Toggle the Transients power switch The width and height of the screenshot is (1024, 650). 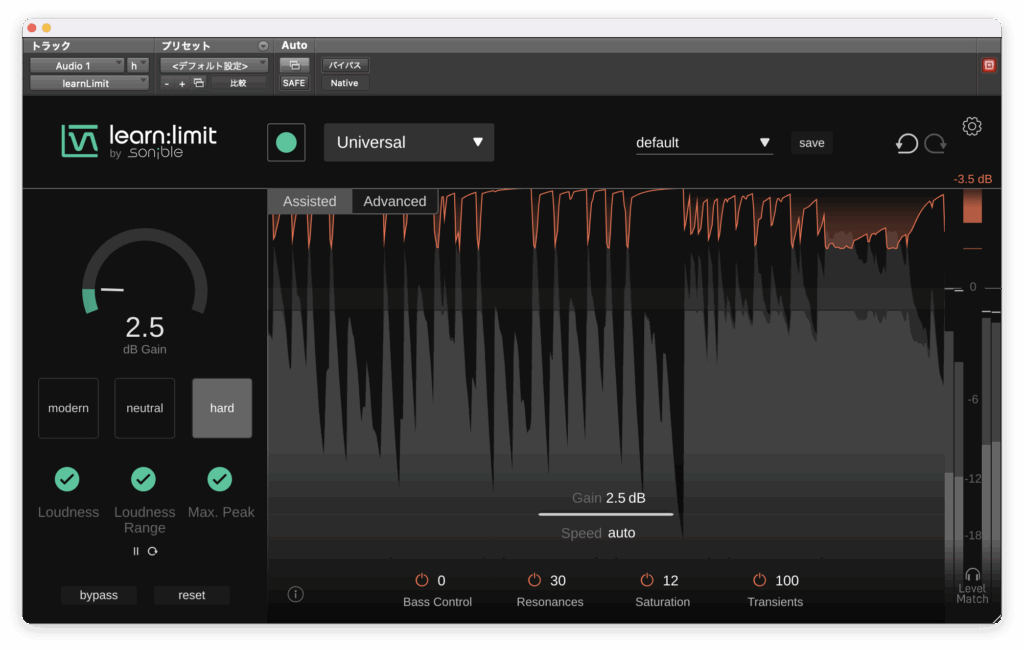pyautogui.click(x=760, y=580)
